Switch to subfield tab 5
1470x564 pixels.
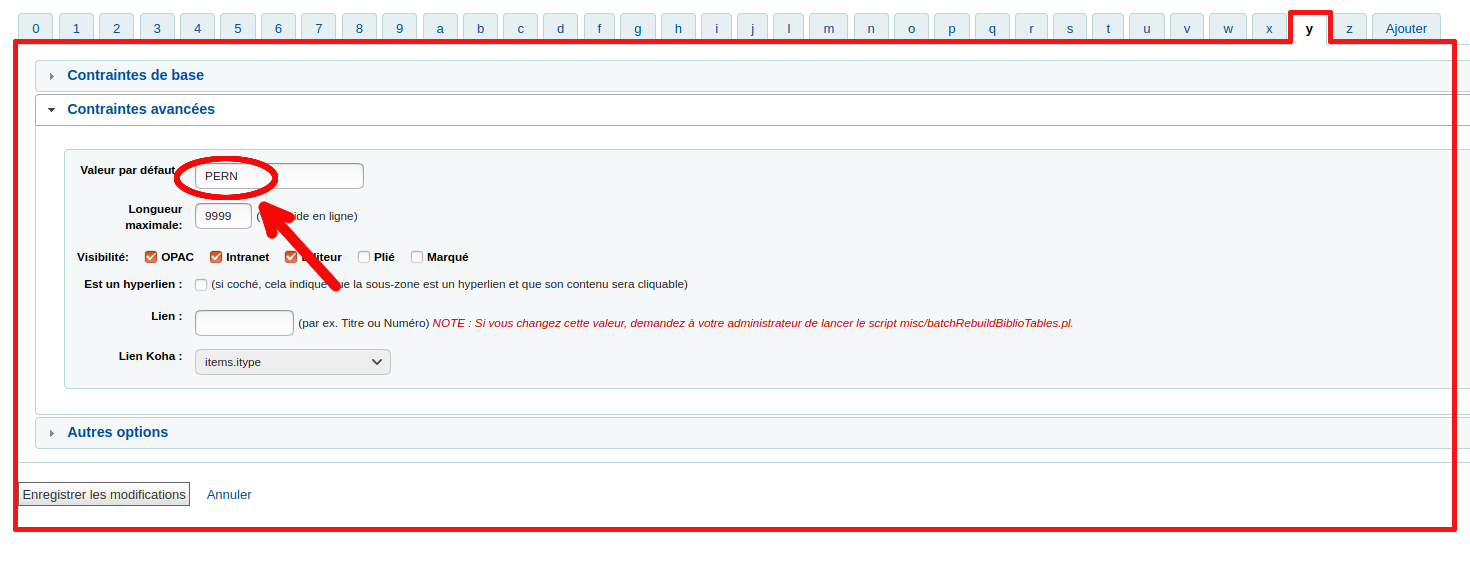(238, 28)
